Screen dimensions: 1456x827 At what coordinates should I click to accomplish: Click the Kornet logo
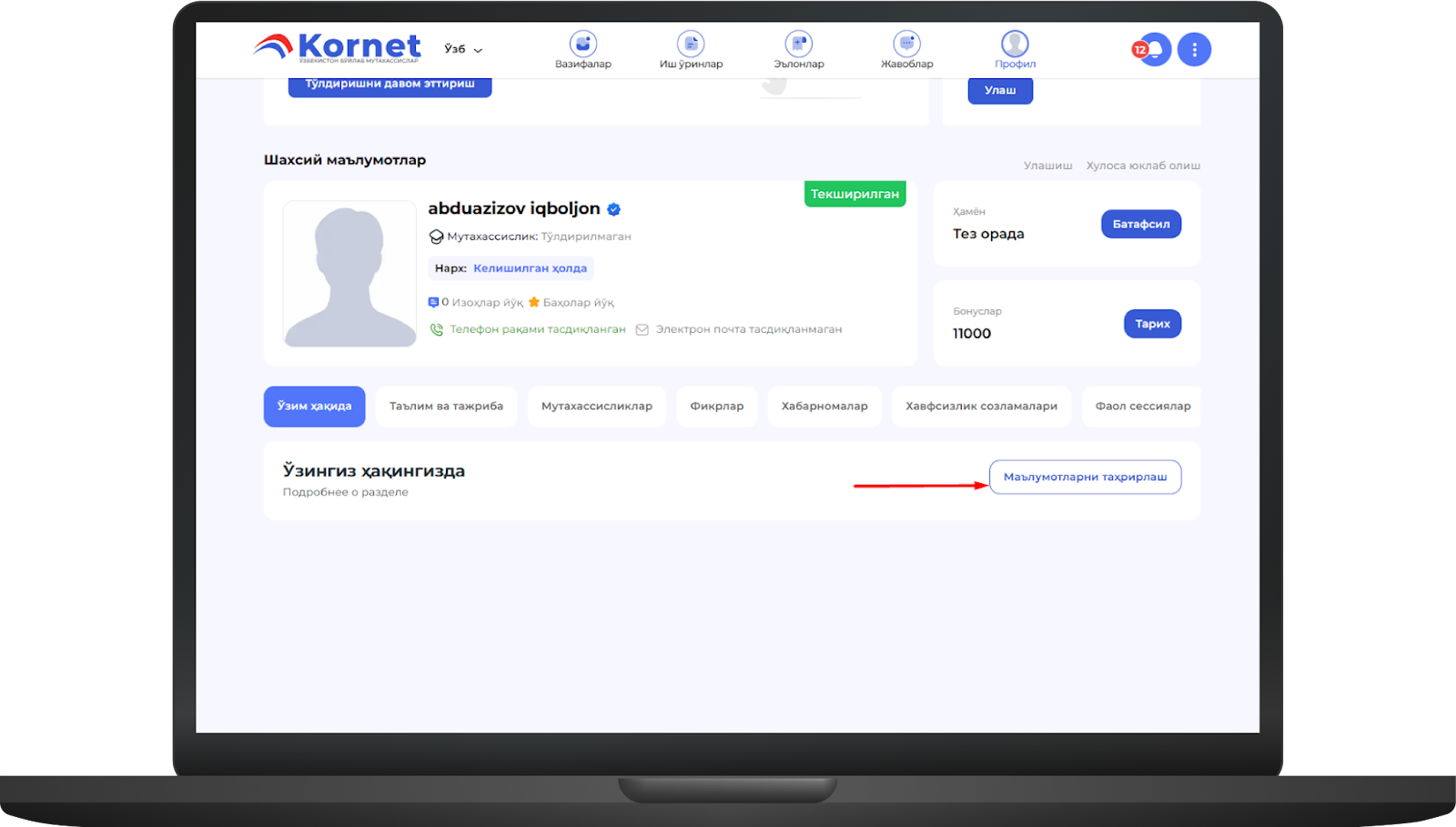click(x=338, y=46)
